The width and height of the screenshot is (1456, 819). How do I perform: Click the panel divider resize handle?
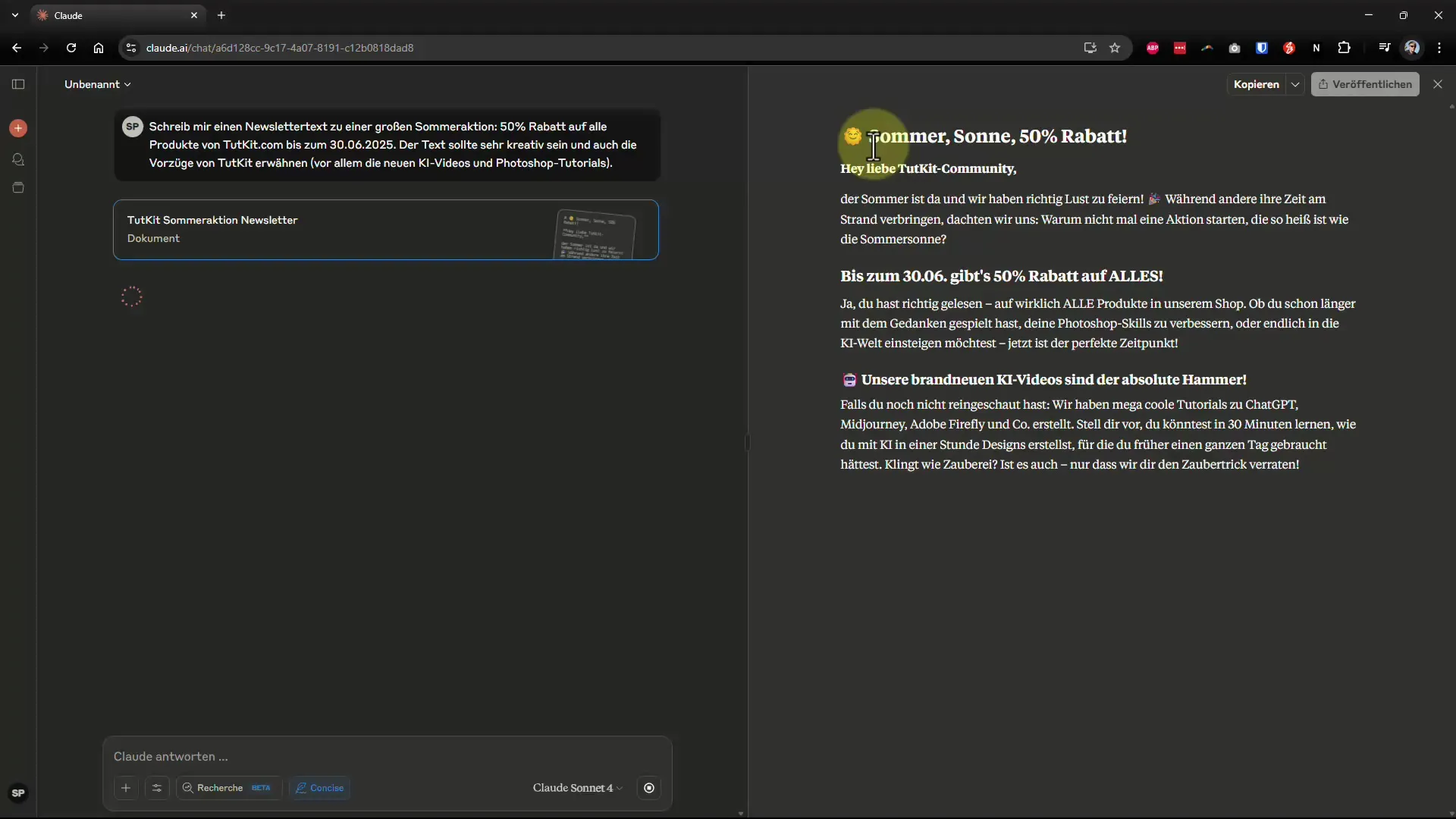pyautogui.click(x=748, y=442)
